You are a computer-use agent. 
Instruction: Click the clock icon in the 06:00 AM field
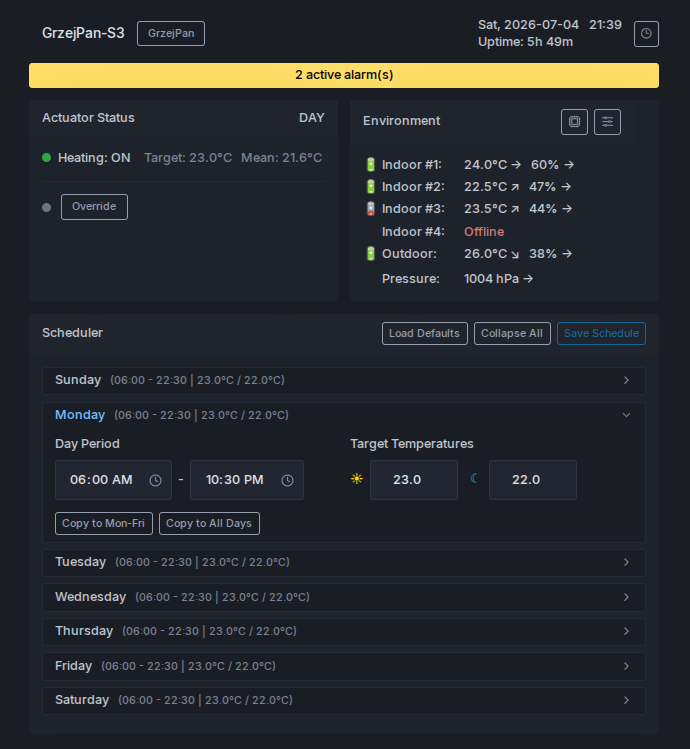[155, 480]
